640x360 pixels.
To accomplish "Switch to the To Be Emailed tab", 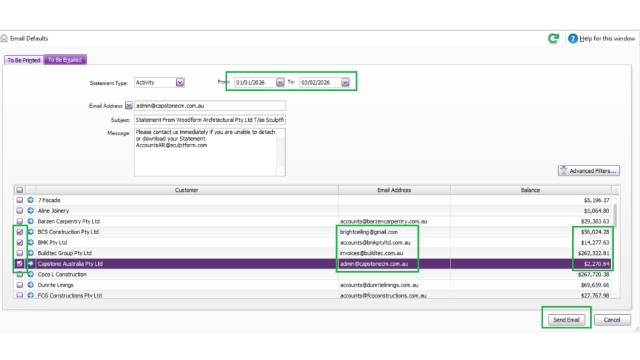I will point(65,60).
